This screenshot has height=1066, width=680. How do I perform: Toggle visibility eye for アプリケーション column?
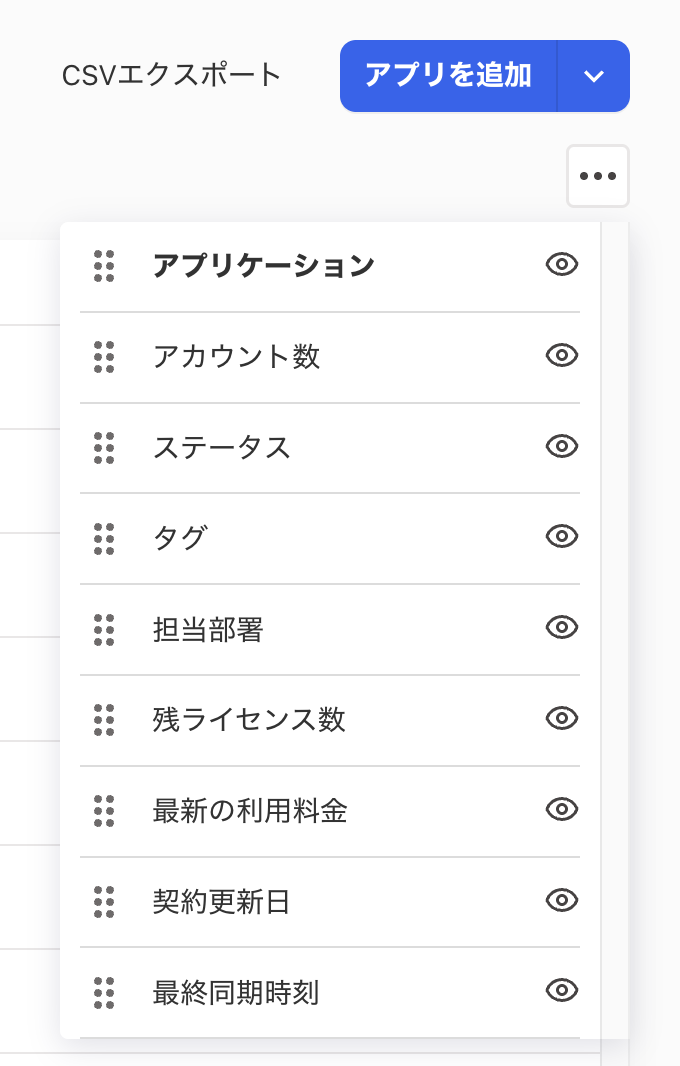coord(562,265)
